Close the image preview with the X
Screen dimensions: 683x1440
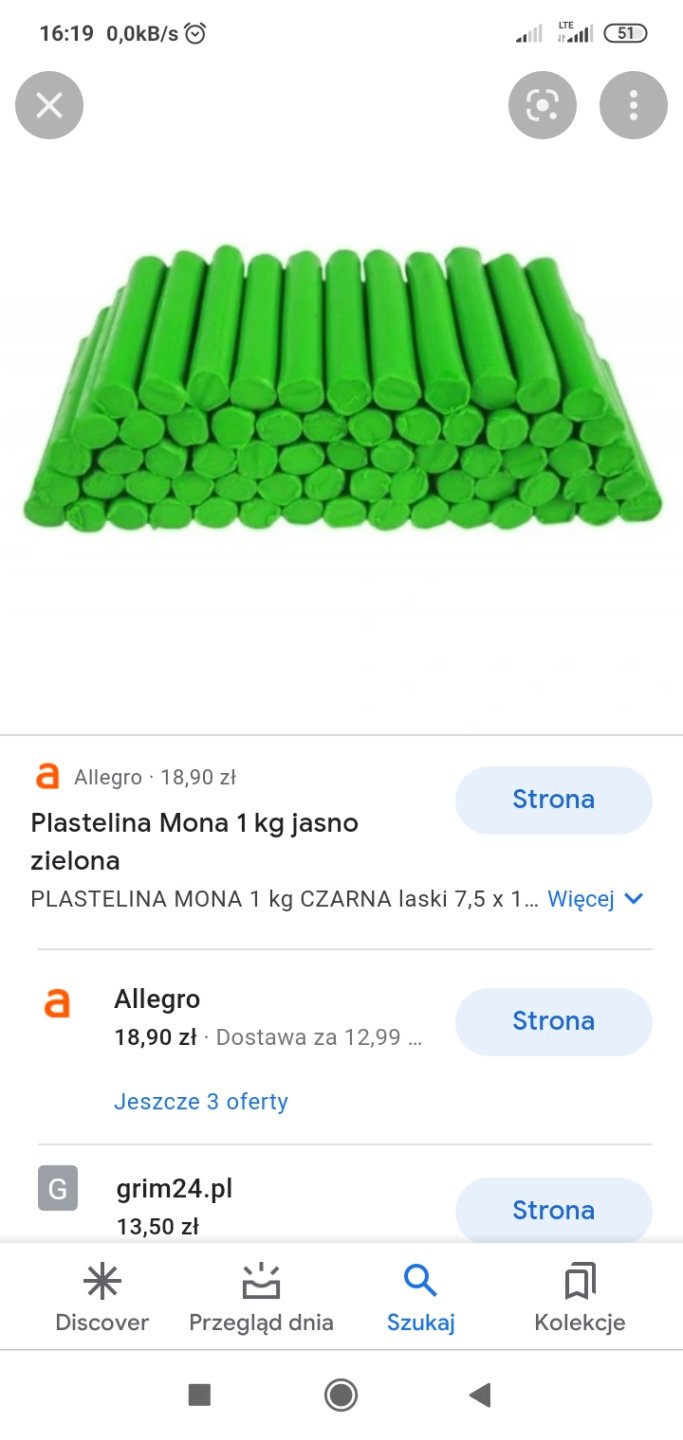pyautogui.click(x=49, y=105)
